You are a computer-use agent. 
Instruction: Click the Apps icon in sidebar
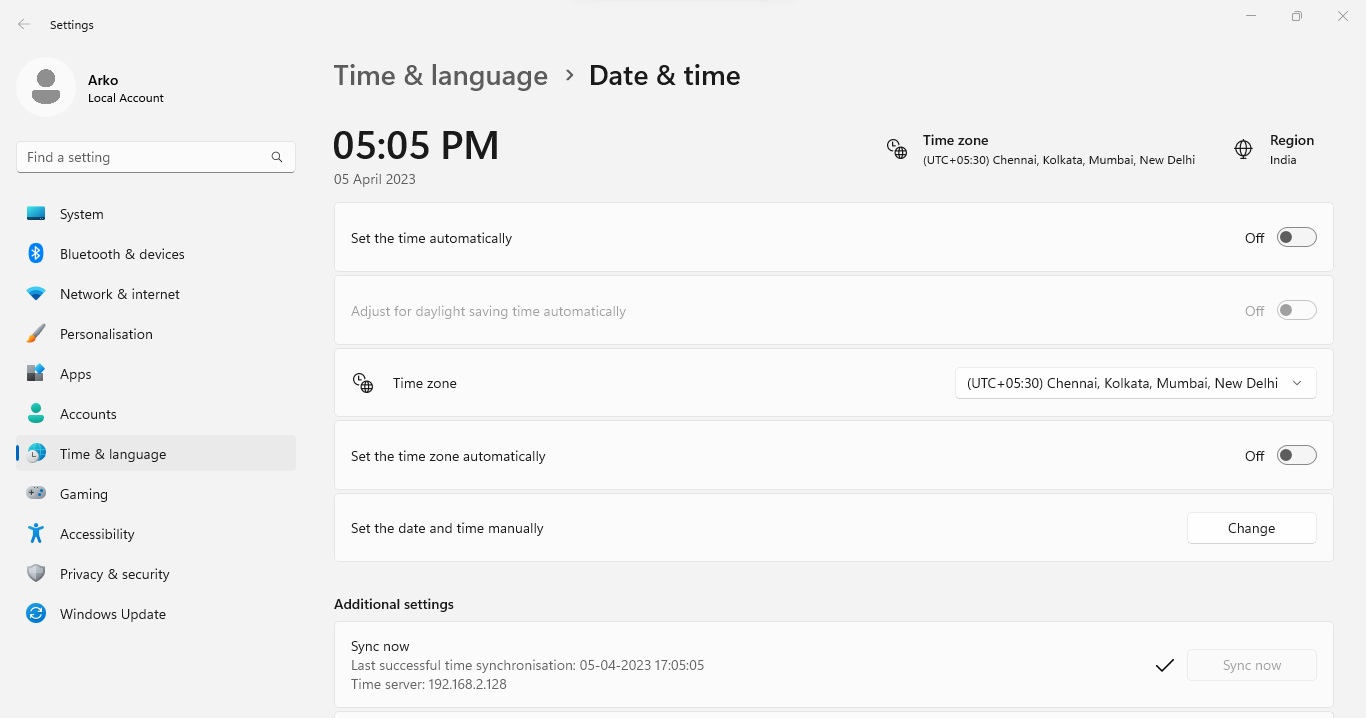click(x=36, y=374)
